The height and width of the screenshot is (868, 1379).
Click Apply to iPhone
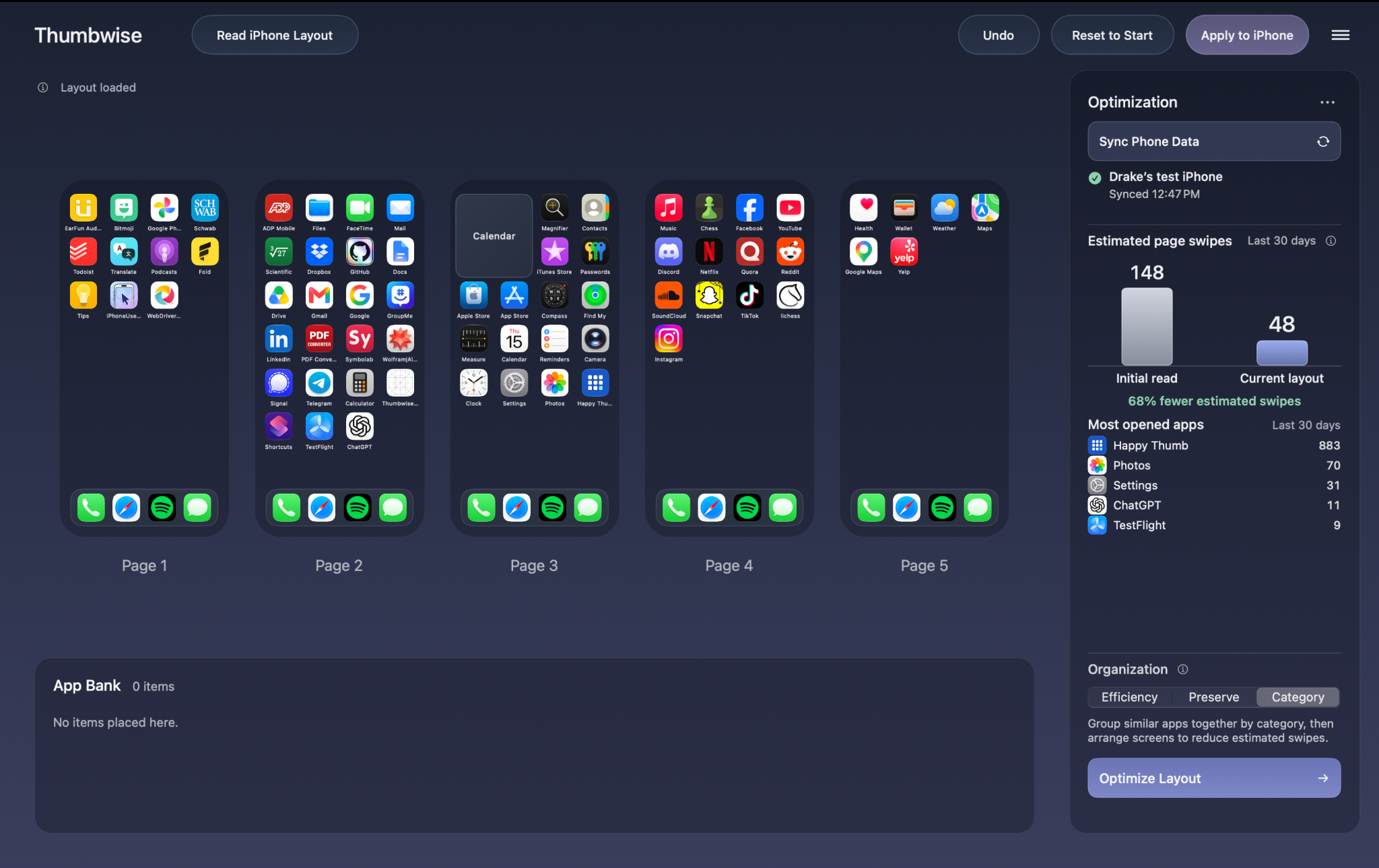pos(1247,35)
